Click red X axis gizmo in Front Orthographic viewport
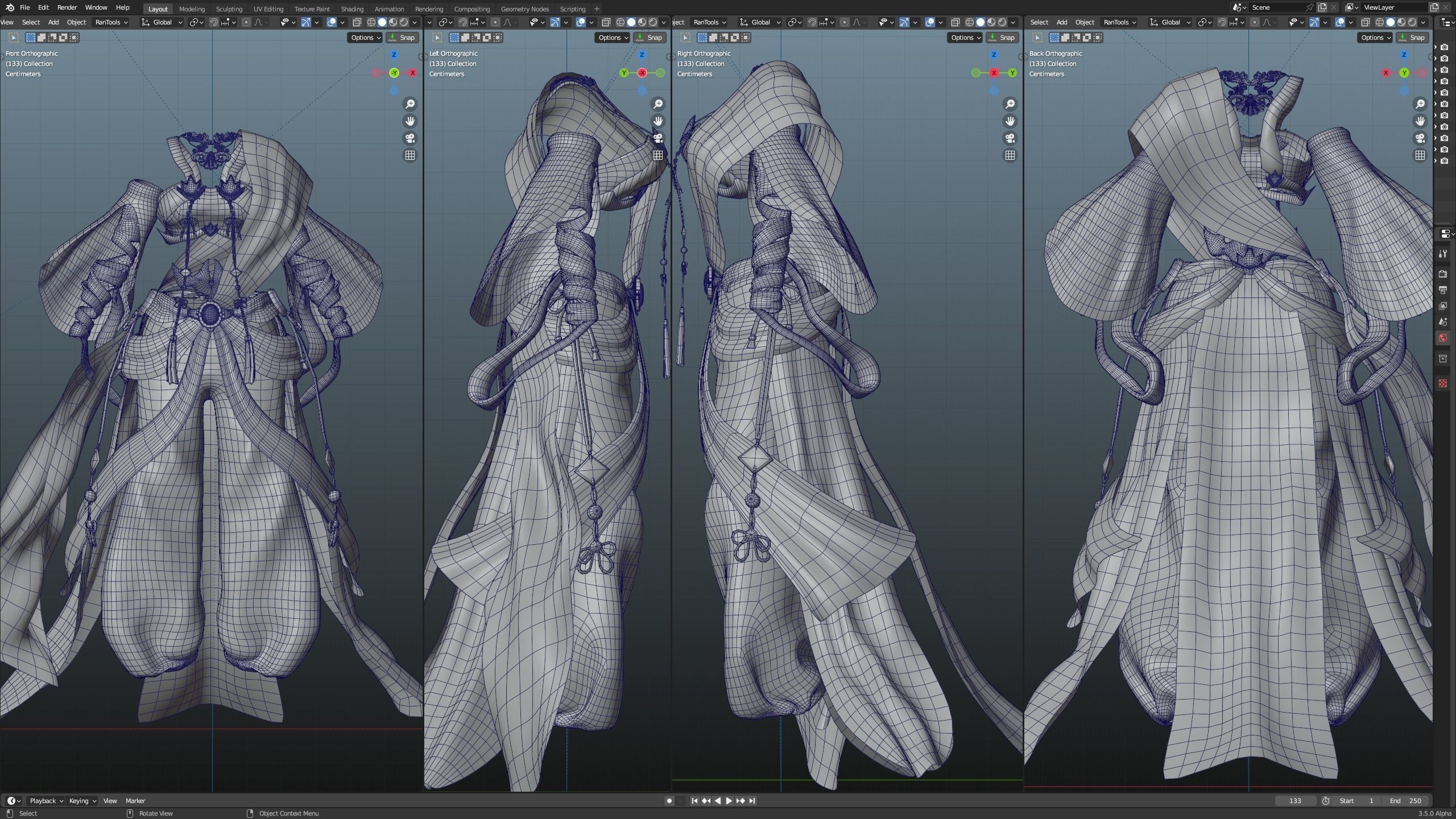The width and height of the screenshot is (1456, 819). 412,73
